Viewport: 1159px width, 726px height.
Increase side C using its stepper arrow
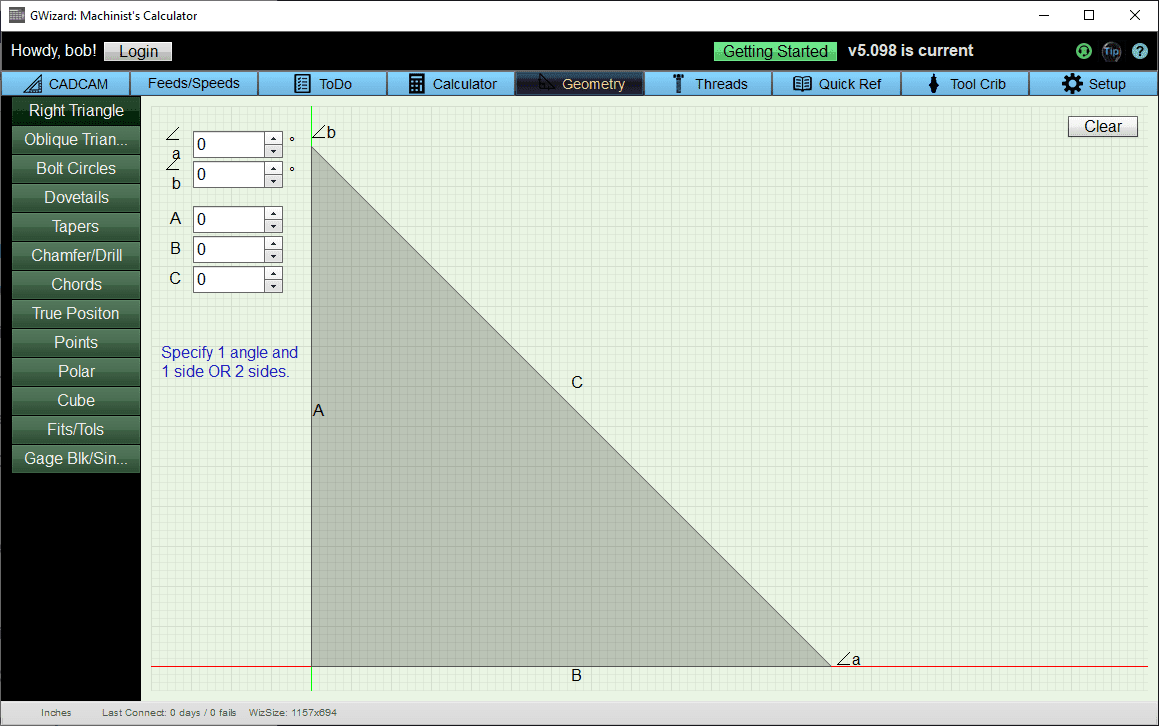click(x=273, y=274)
